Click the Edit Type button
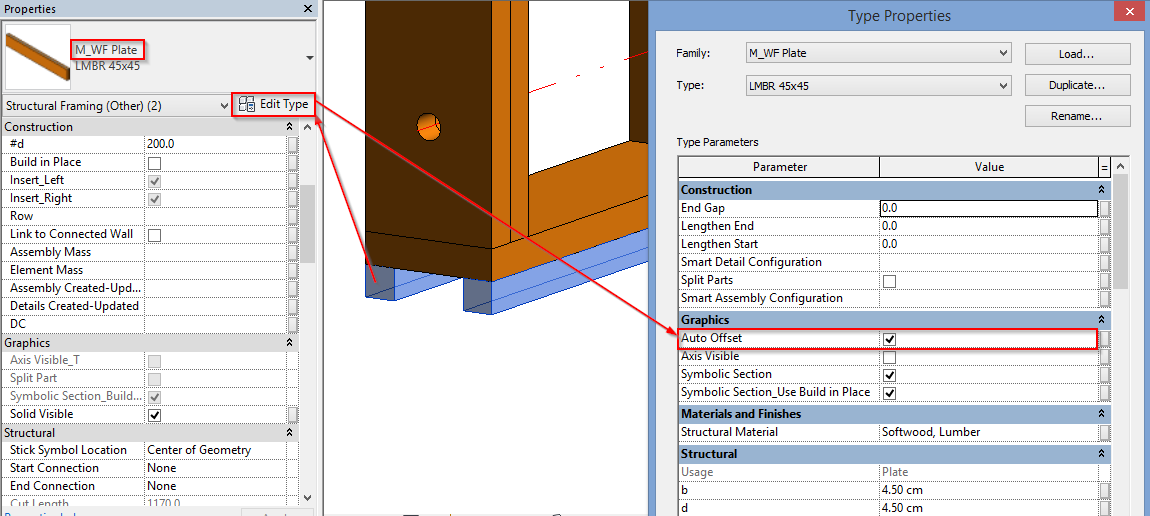 (273, 105)
